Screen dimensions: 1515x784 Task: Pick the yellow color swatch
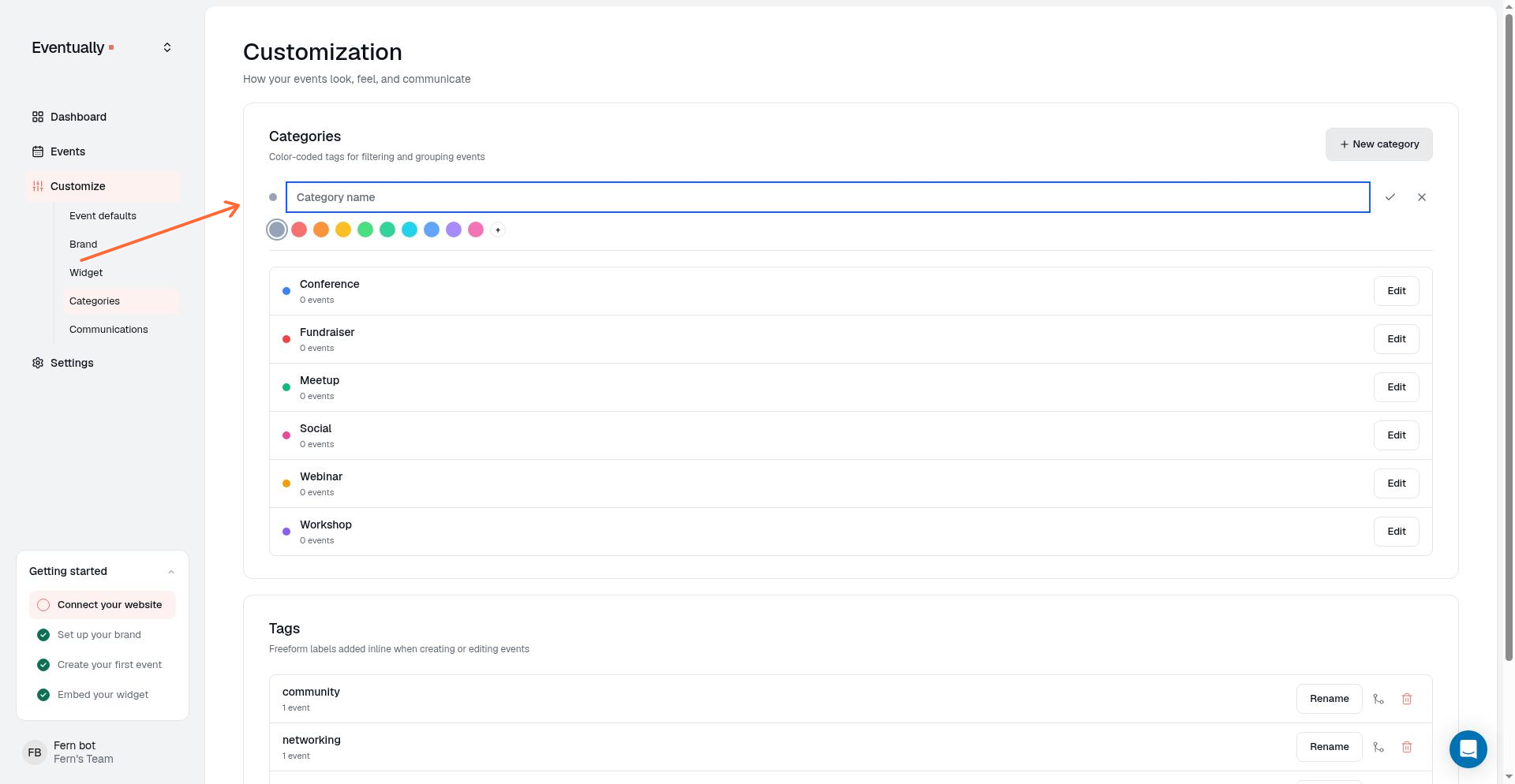(x=343, y=230)
